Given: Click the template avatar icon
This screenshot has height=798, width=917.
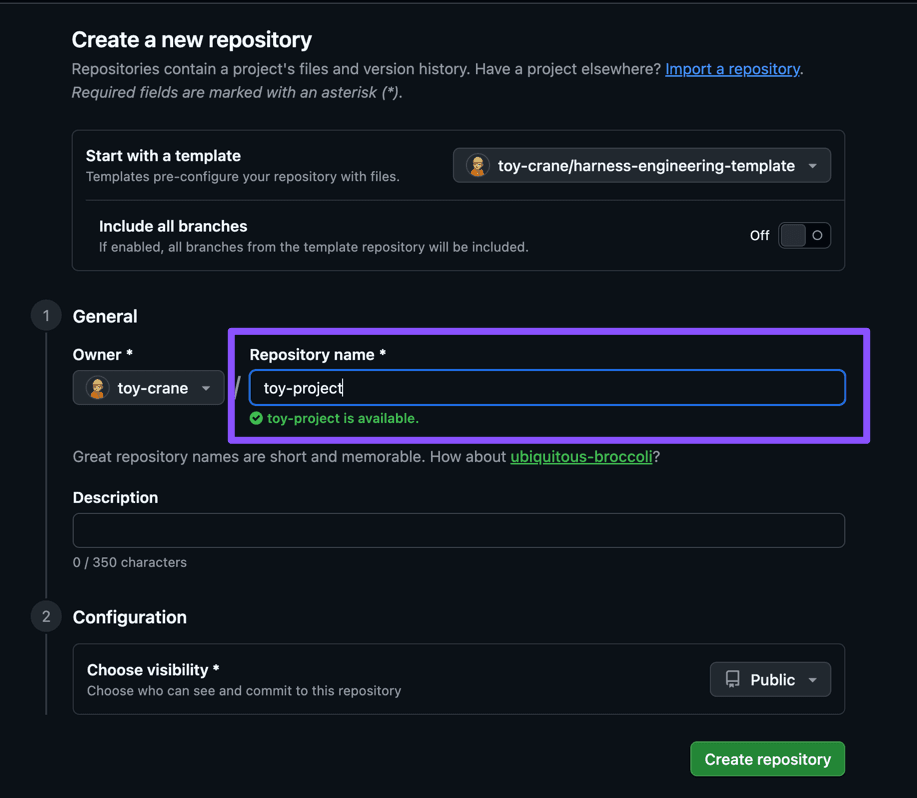Looking at the screenshot, I should (x=478, y=165).
